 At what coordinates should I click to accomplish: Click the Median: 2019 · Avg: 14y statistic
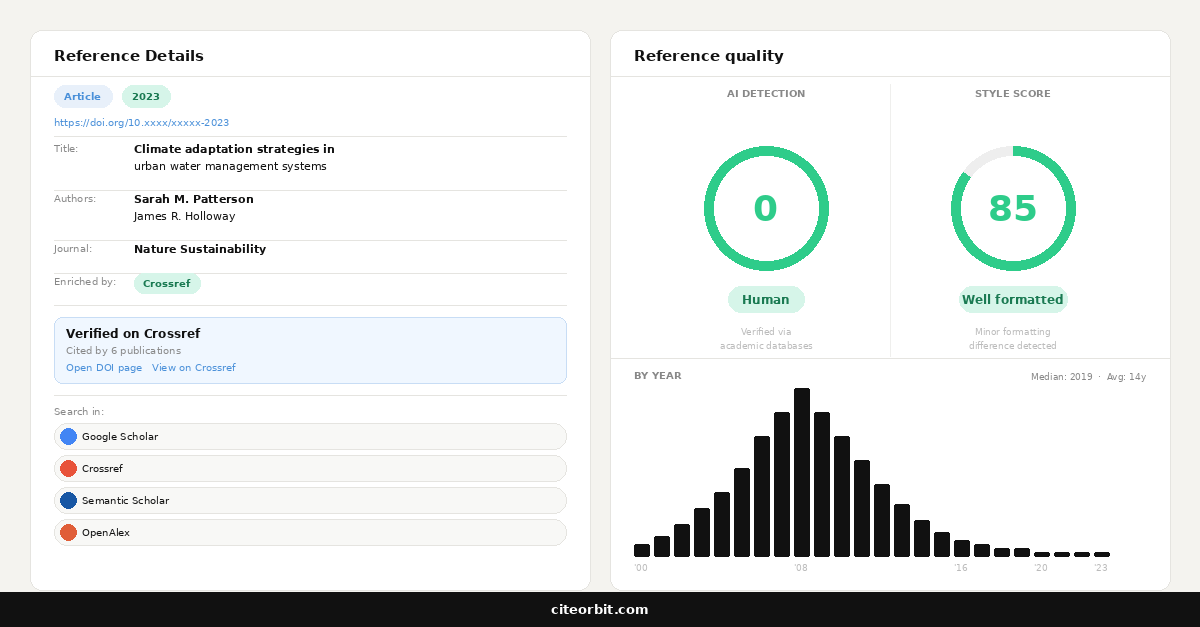pos(1088,377)
